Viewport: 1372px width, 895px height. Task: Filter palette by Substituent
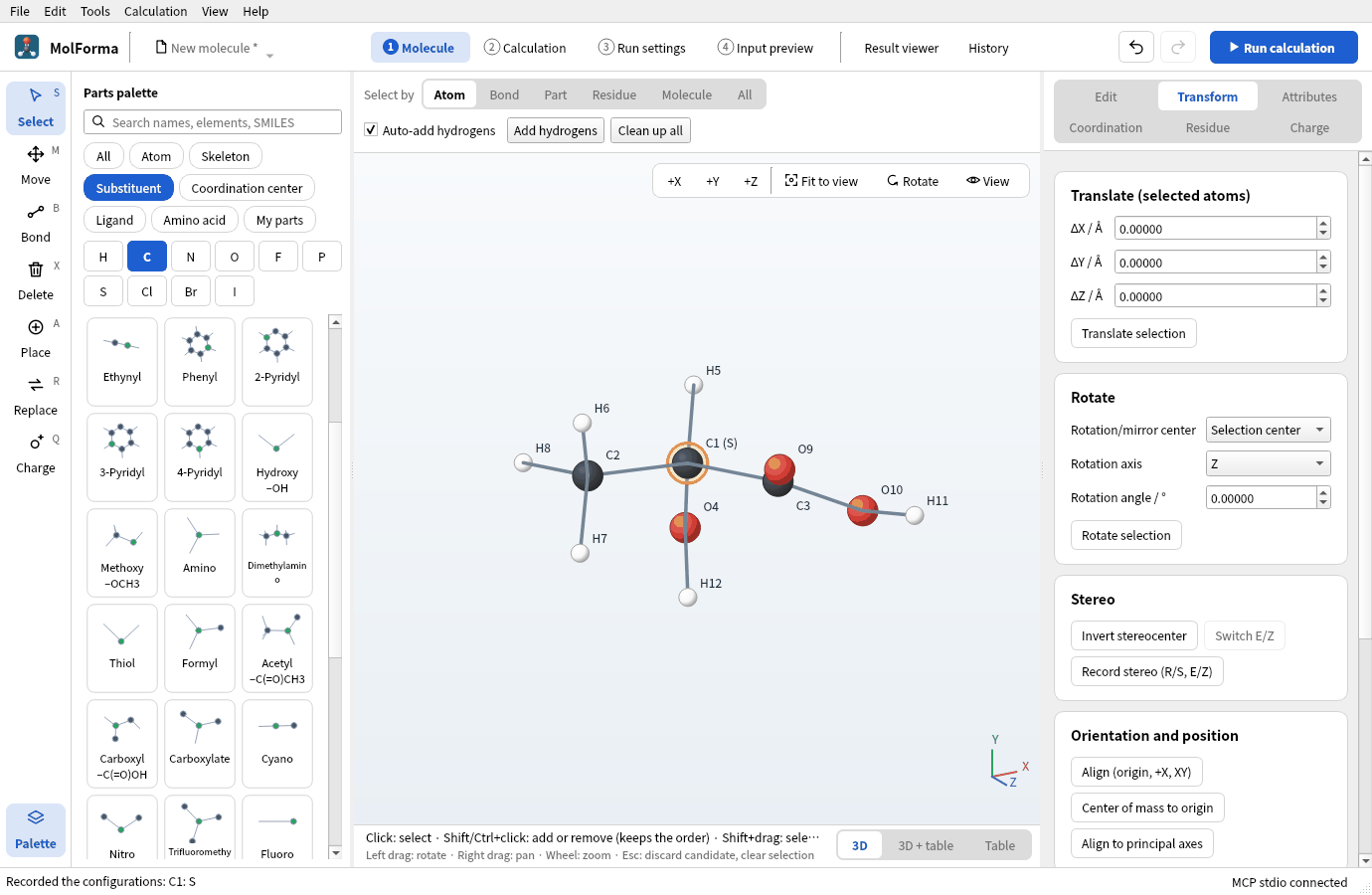point(128,188)
